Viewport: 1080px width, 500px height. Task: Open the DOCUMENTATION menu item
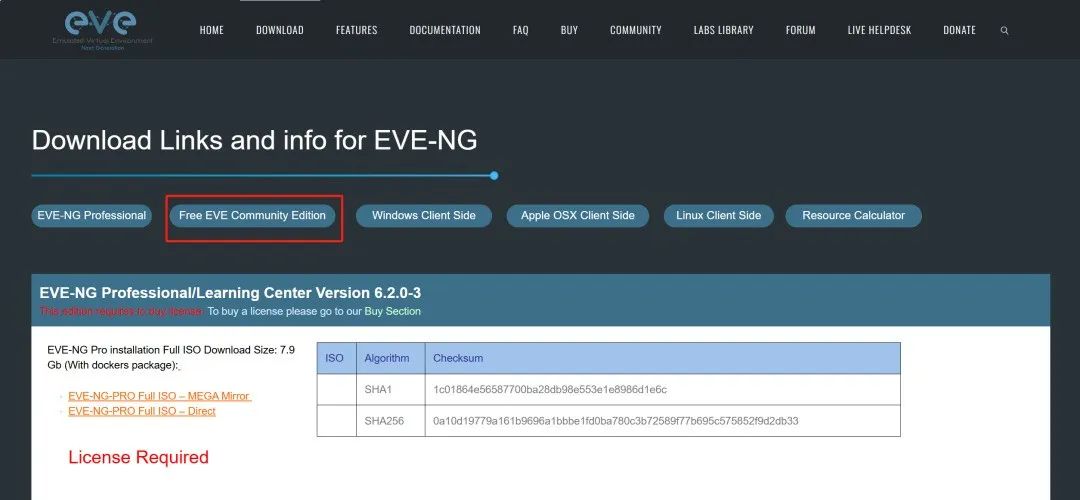coord(445,30)
